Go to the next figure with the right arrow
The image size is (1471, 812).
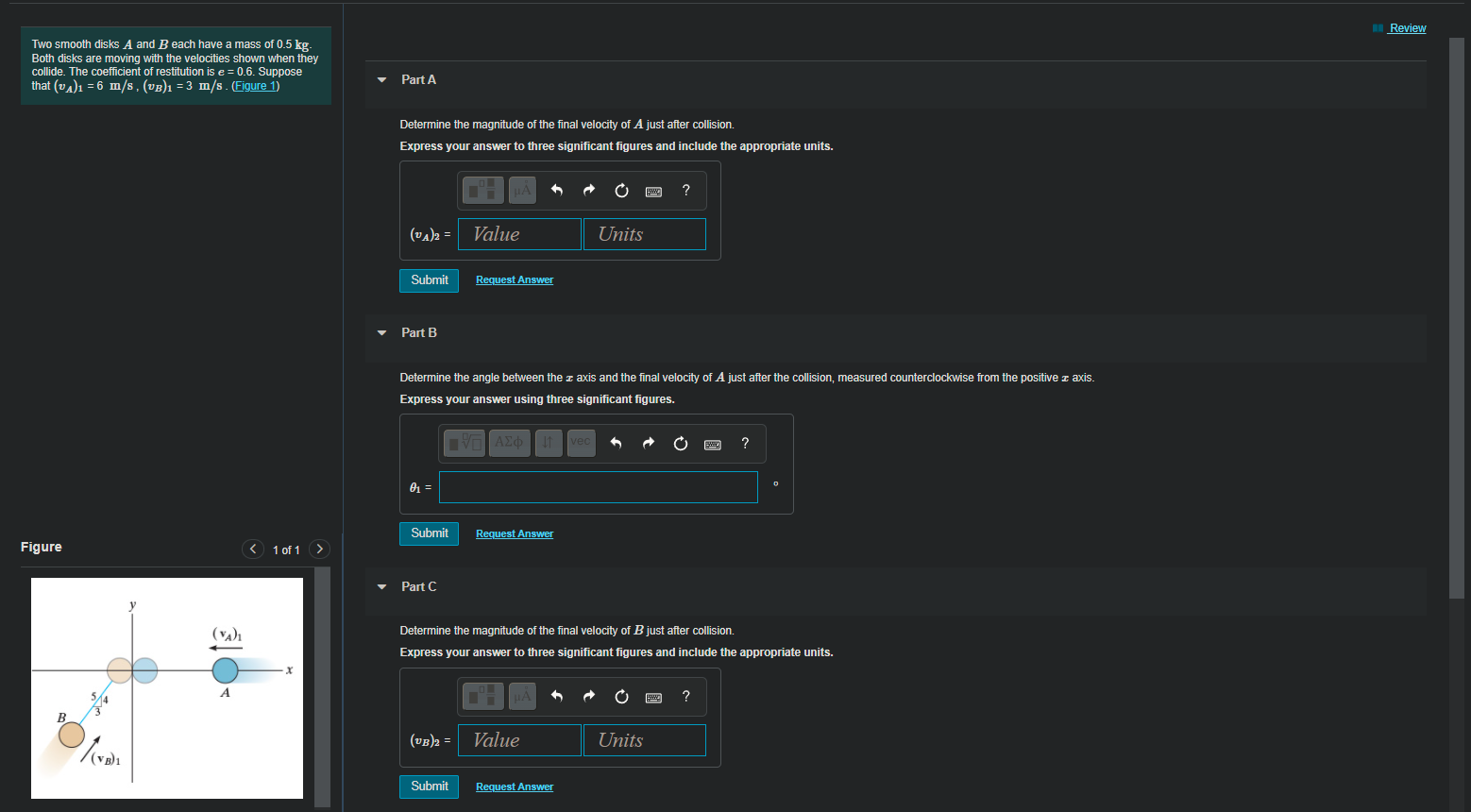(x=319, y=548)
